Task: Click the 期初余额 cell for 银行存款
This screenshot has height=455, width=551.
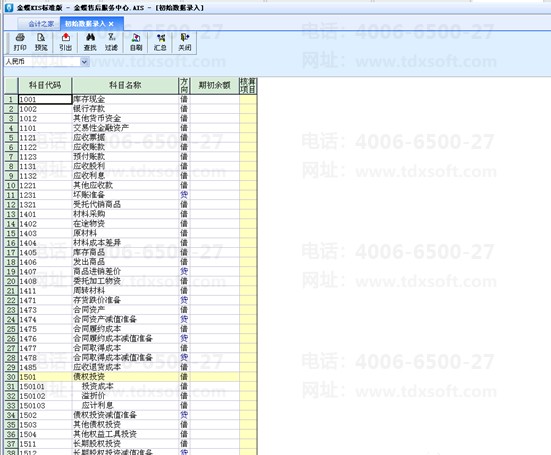Action: click(x=214, y=109)
